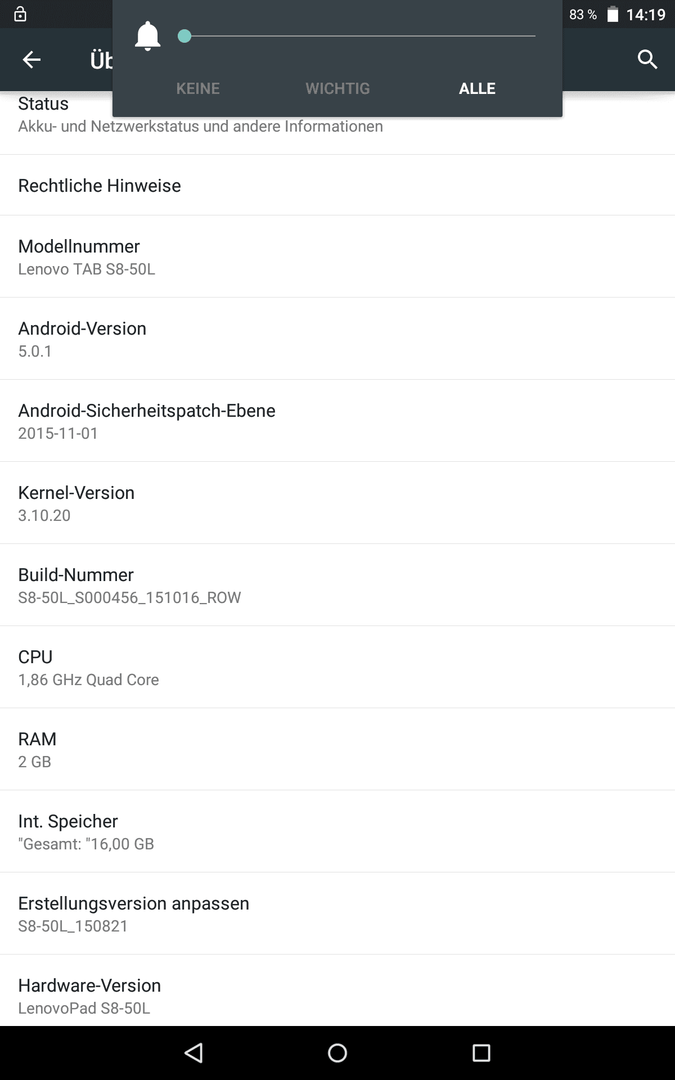
Task: Click the notification volume slider track
Action: 356,36
